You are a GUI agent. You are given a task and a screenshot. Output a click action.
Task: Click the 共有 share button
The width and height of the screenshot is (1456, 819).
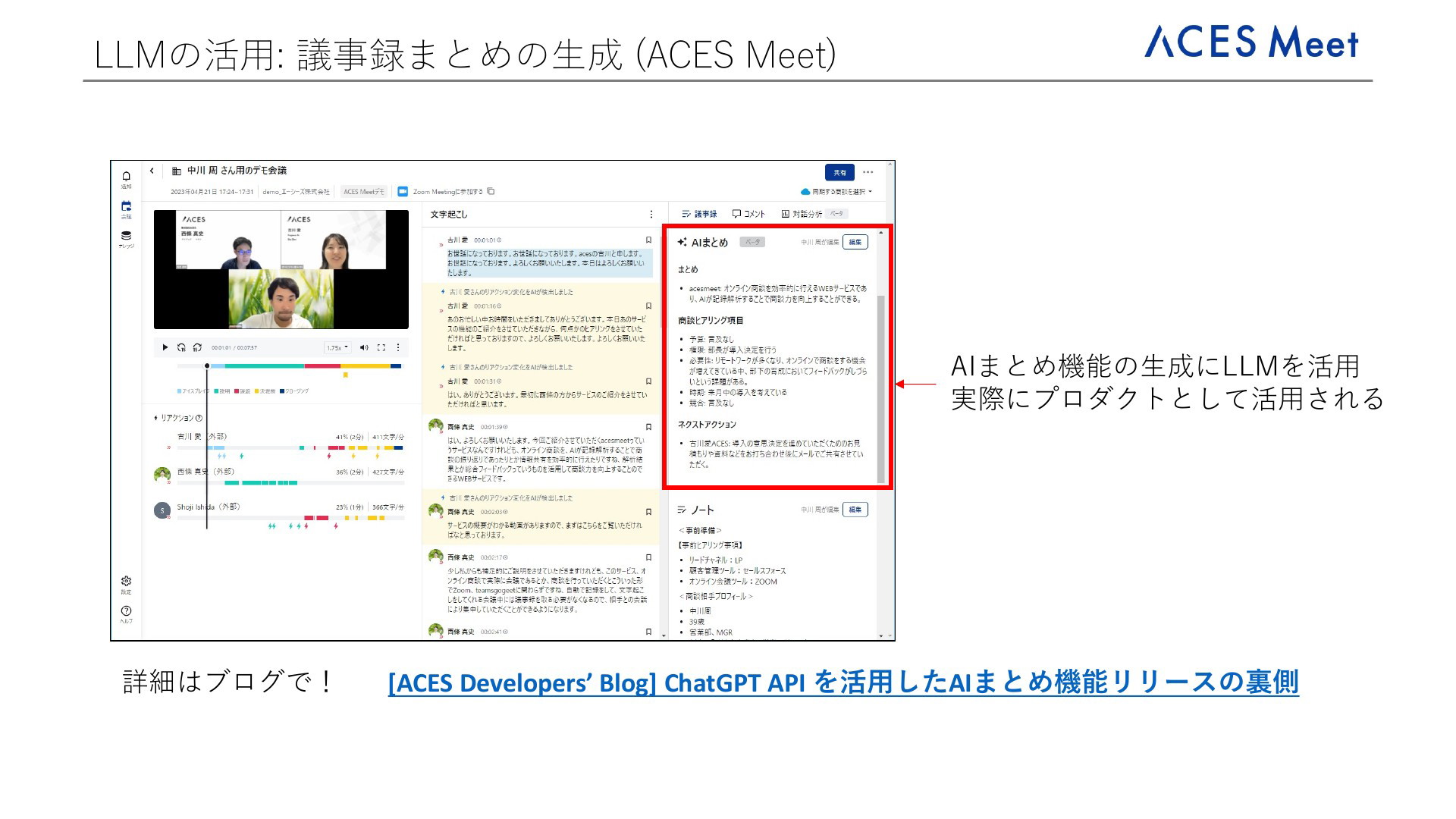[839, 172]
